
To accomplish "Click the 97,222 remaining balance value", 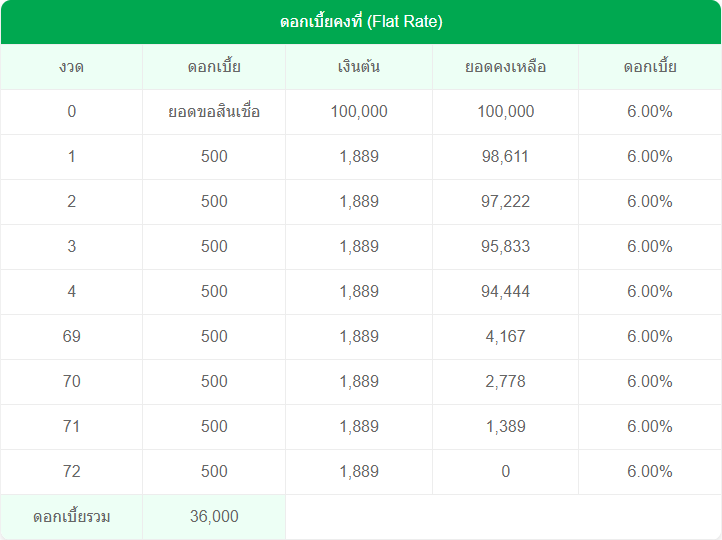I will click(x=505, y=202).
